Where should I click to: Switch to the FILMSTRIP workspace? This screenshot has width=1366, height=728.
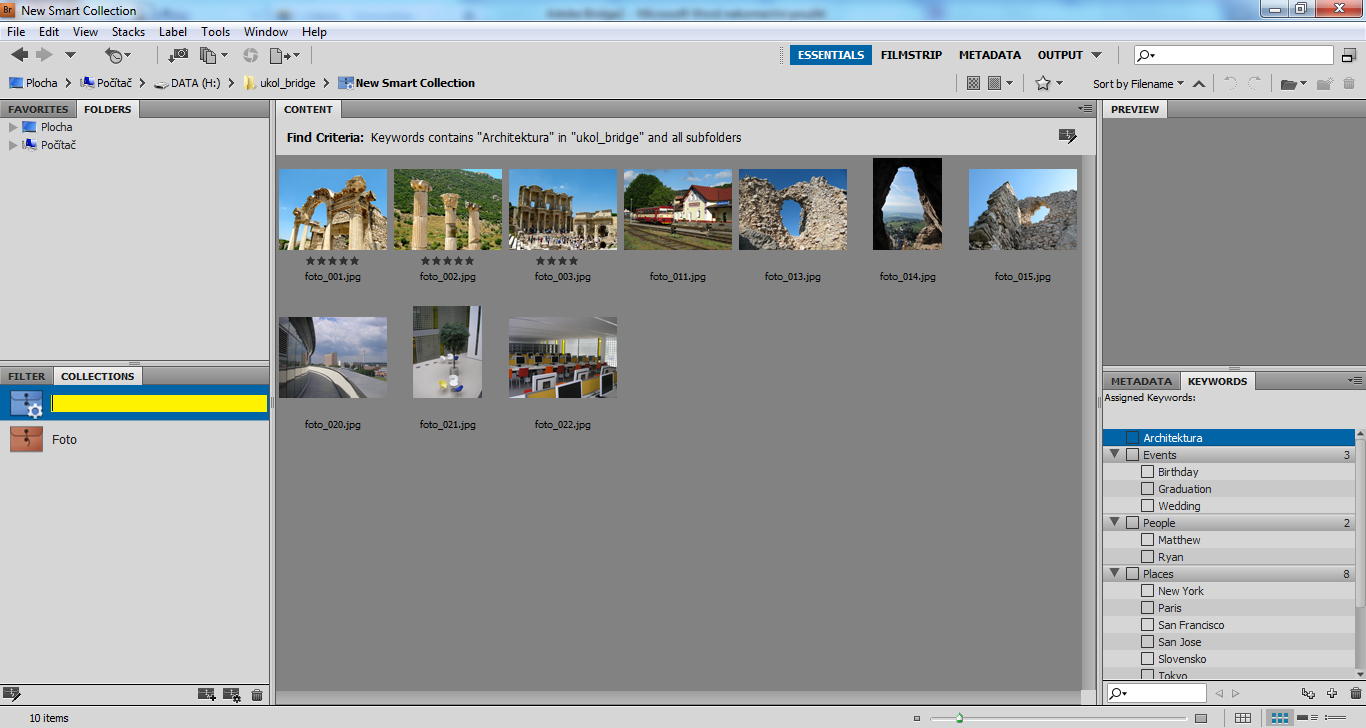910,55
